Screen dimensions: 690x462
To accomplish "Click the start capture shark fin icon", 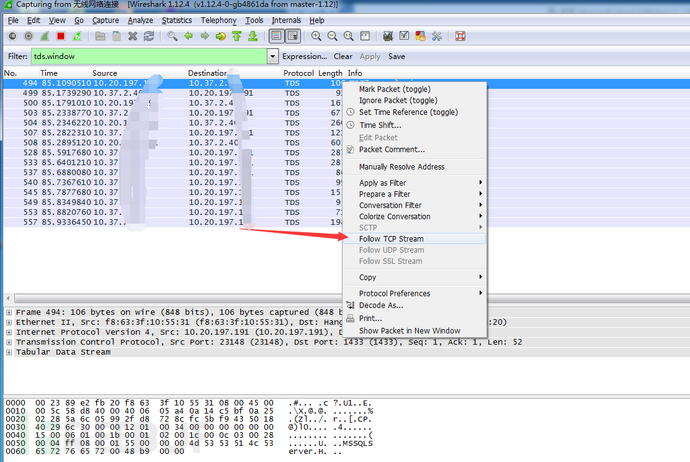I will pyautogui.click(x=44, y=36).
